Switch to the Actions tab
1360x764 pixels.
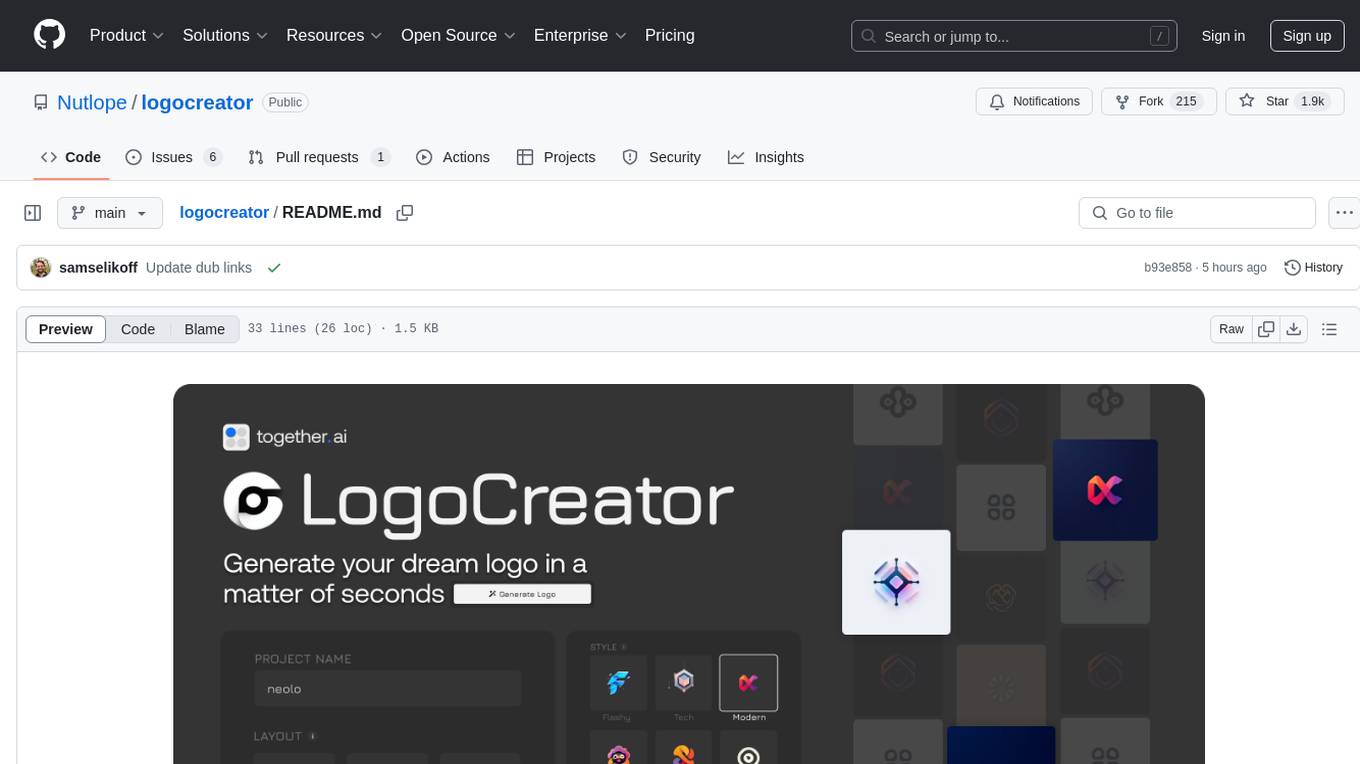(452, 157)
